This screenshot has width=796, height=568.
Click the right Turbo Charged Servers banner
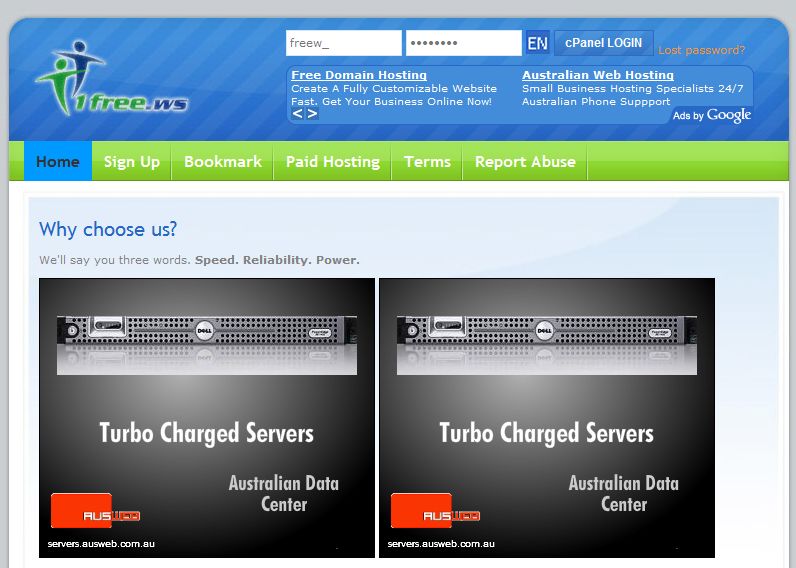pos(547,417)
